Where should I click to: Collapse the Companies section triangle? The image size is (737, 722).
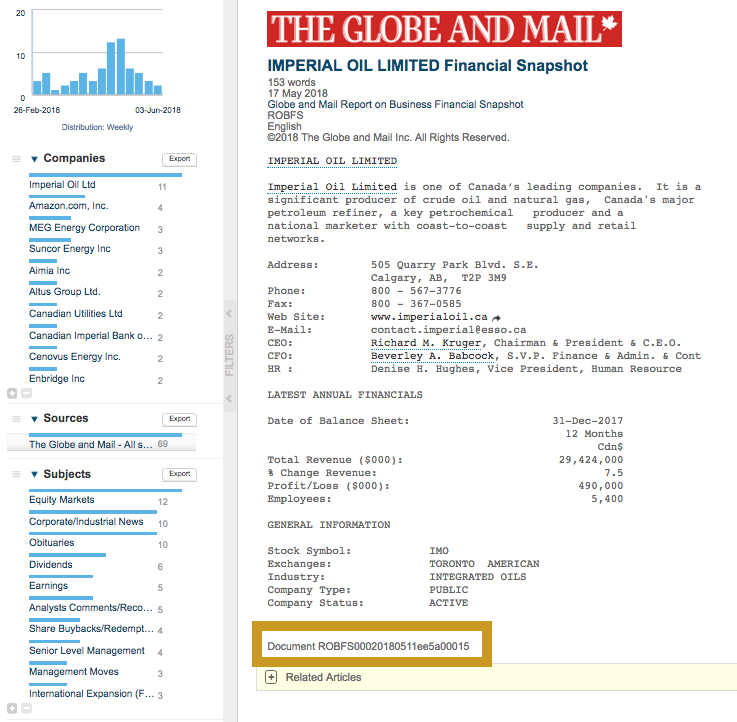click(34, 159)
